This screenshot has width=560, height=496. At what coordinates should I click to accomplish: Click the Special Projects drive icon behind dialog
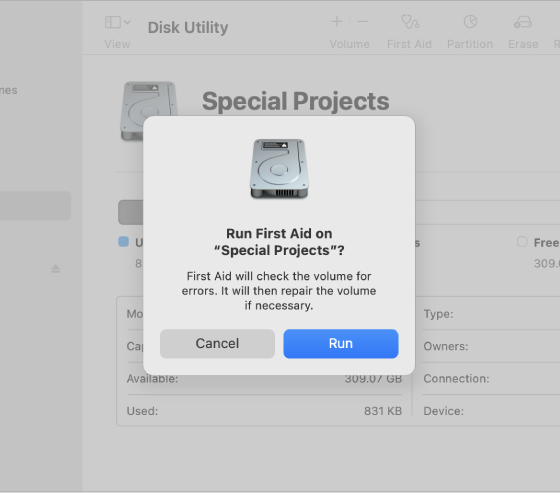point(149,111)
